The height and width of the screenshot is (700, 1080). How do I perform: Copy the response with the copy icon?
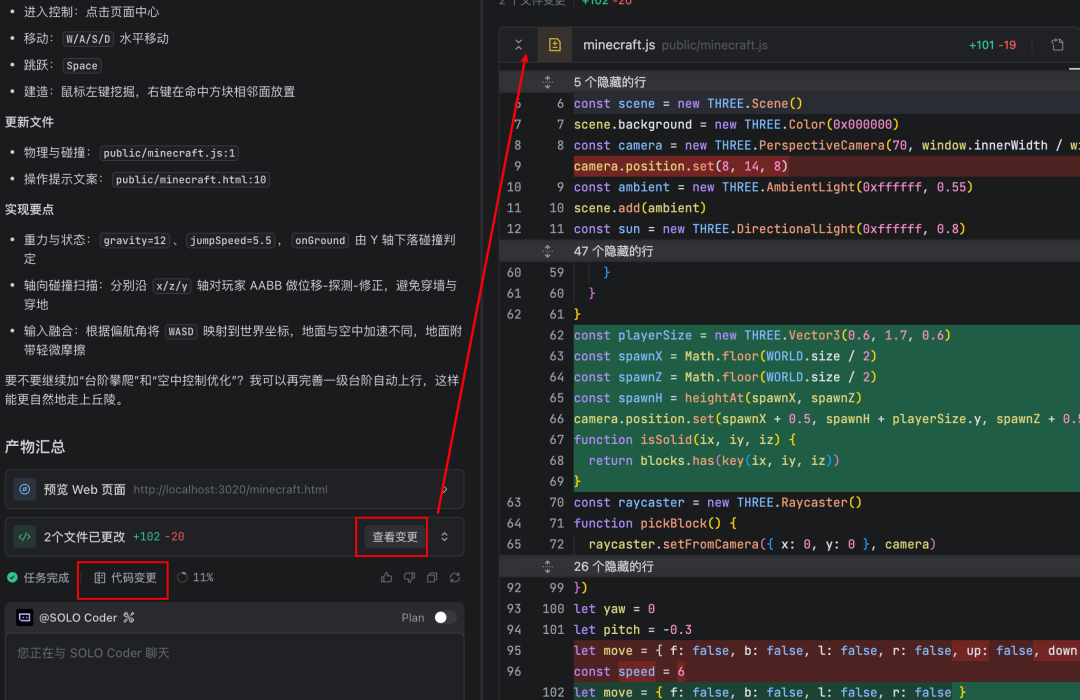(432, 577)
